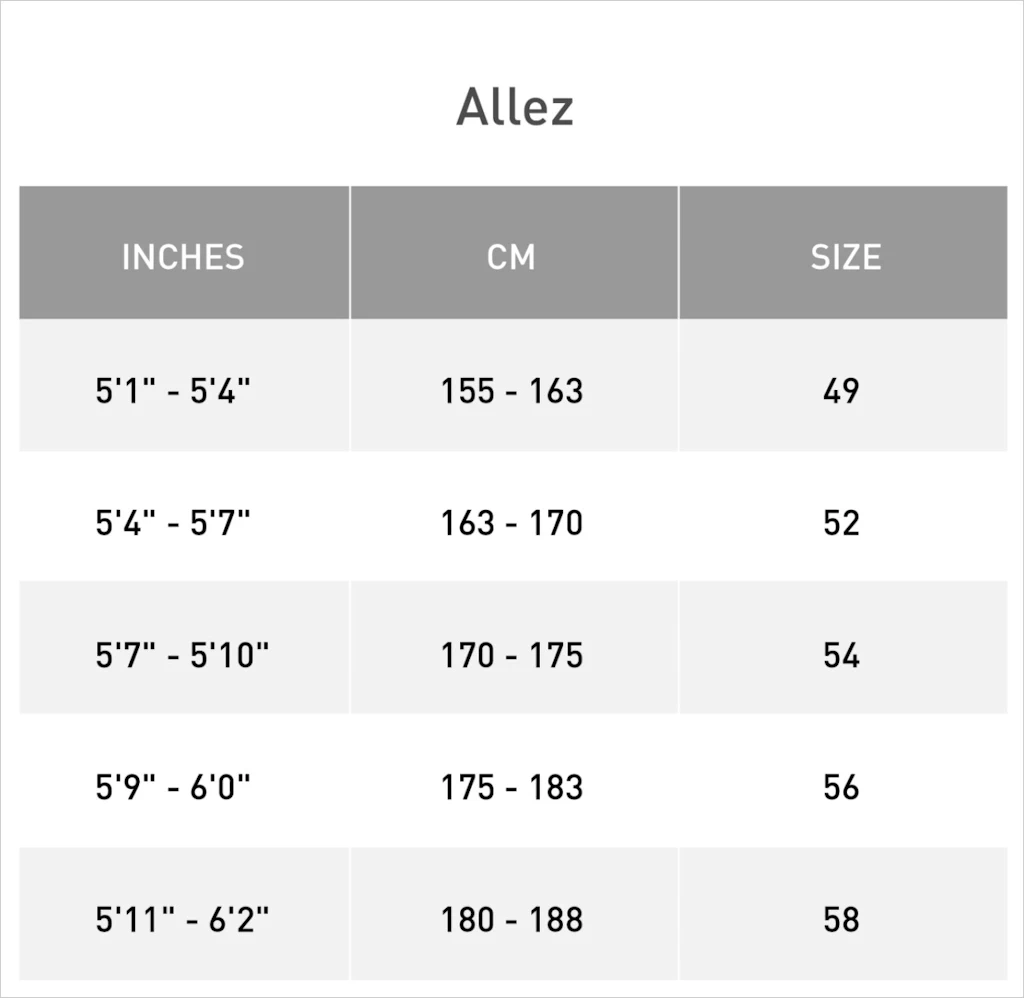Click the 5'1" - 5'4" height cell
This screenshot has width=1024, height=998.
pos(184,385)
